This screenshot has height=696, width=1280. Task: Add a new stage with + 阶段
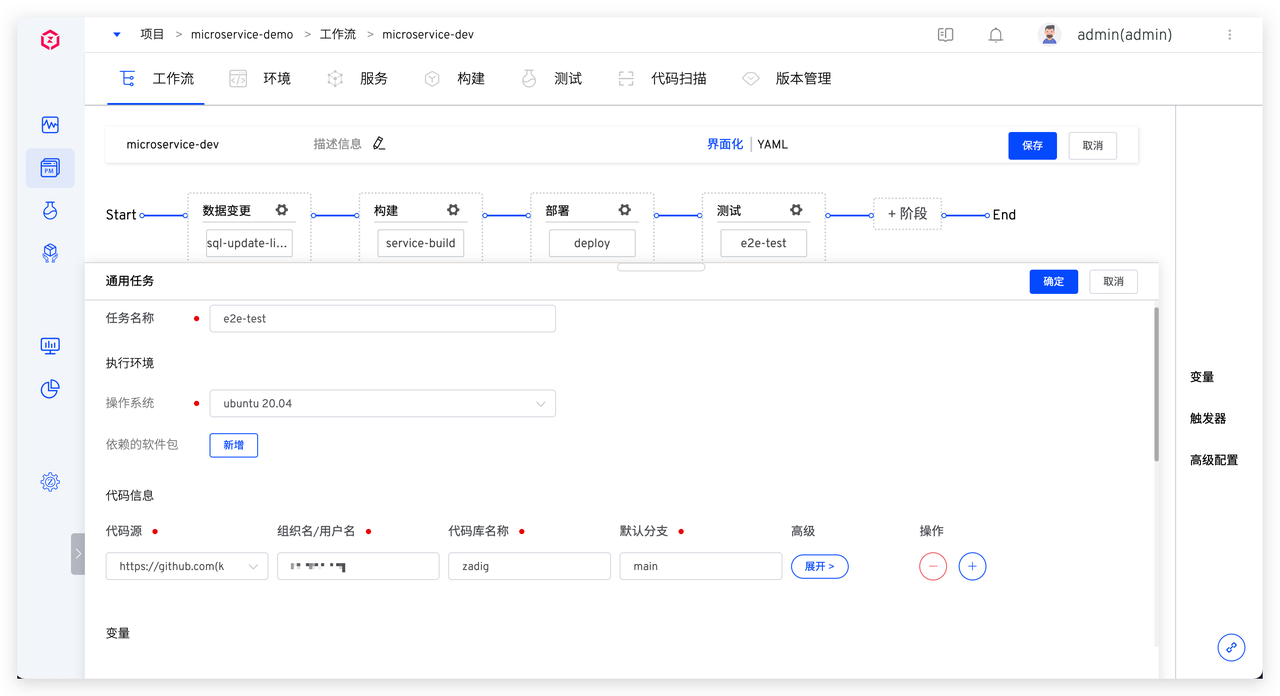907,213
